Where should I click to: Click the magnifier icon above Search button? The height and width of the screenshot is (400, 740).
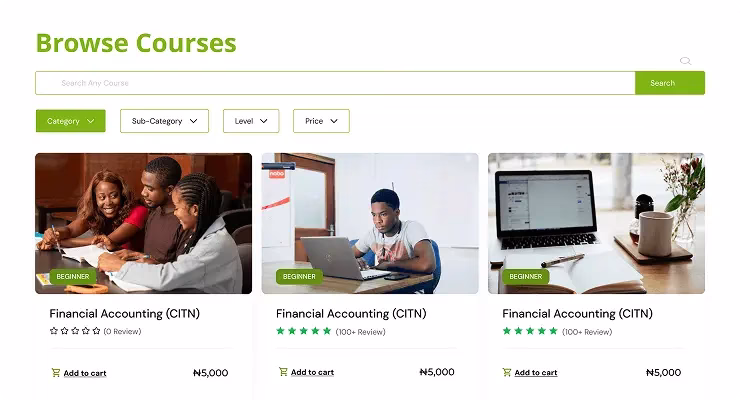point(685,61)
